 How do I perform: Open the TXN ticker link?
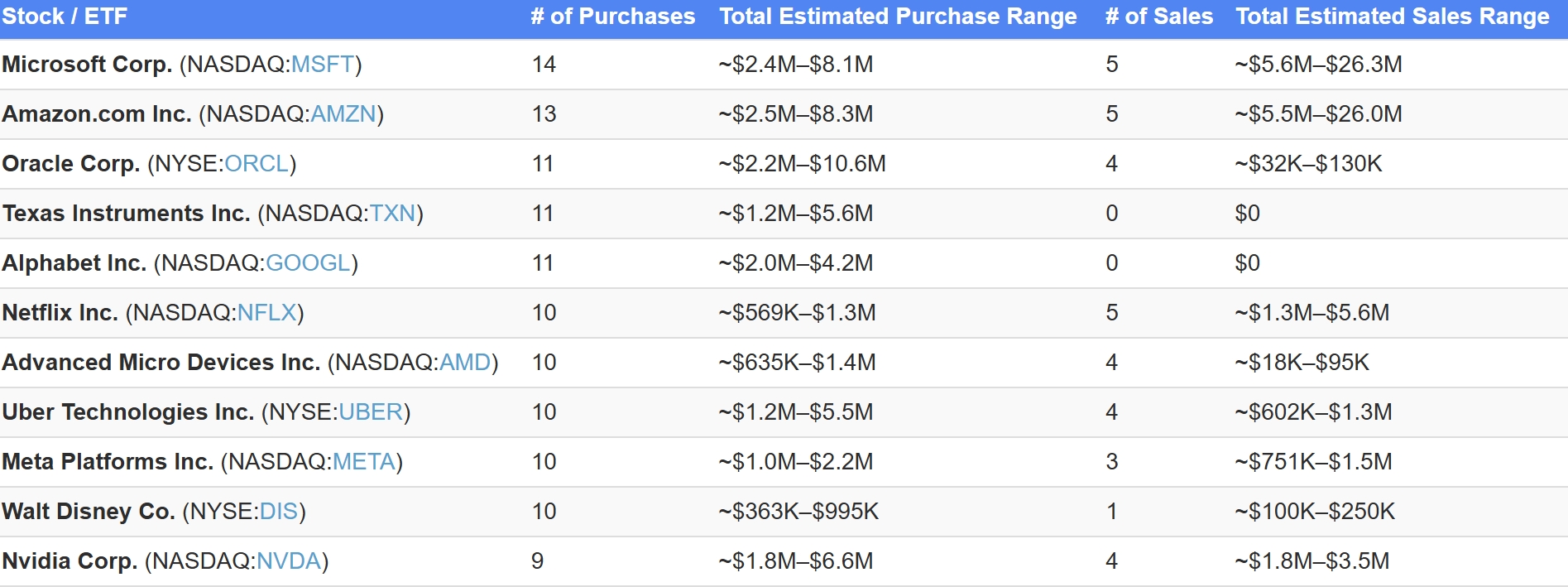coord(392,214)
